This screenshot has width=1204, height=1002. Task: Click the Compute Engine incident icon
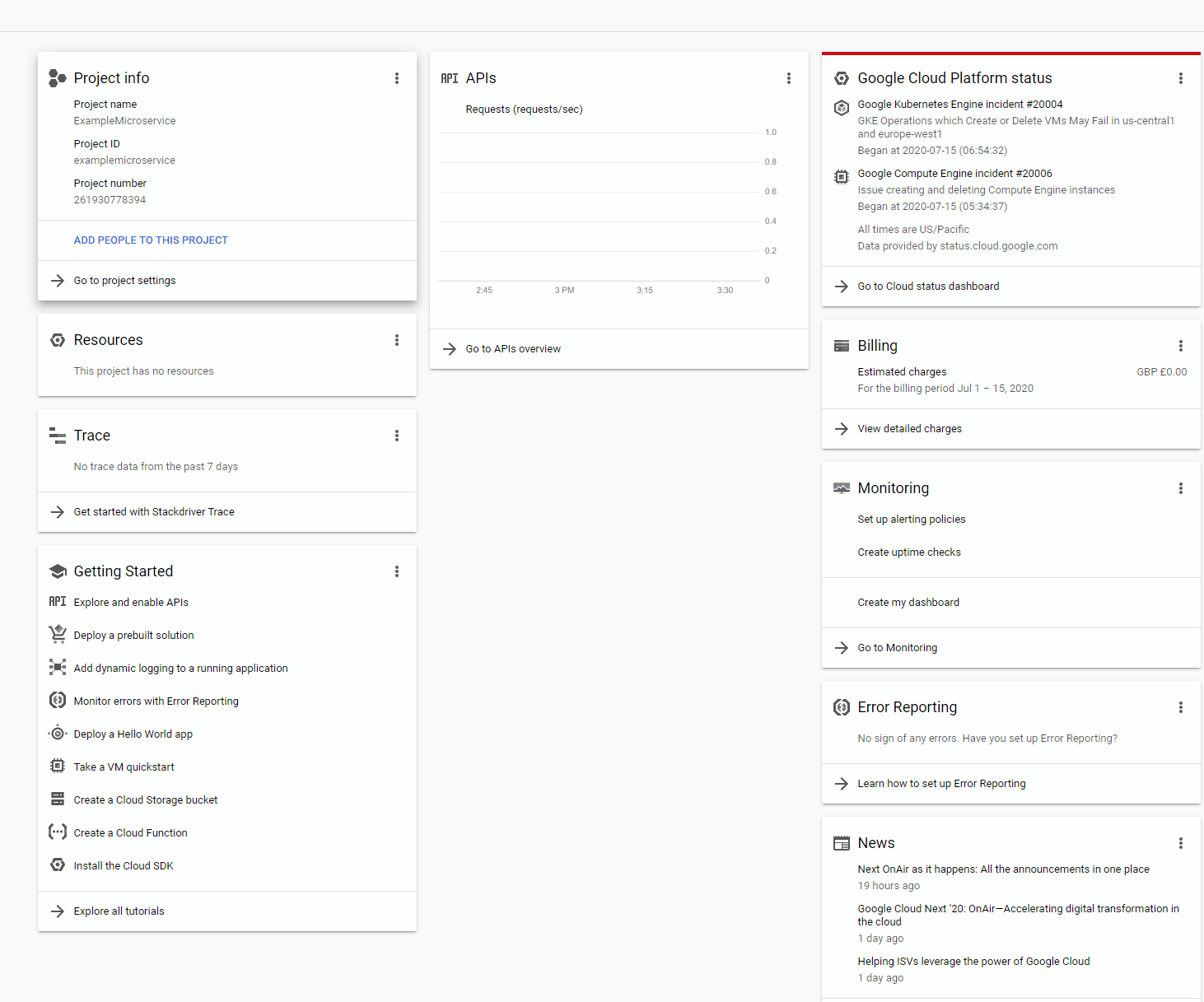(x=841, y=176)
